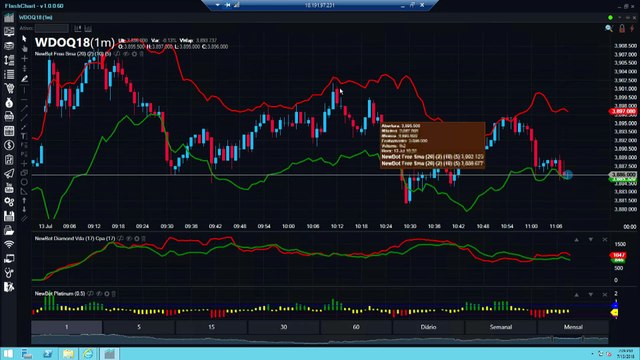This screenshot has height=360, width=640.
Task: Click the stethoscope diagnostics sidebar icon
Action: (x=9, y=273)
